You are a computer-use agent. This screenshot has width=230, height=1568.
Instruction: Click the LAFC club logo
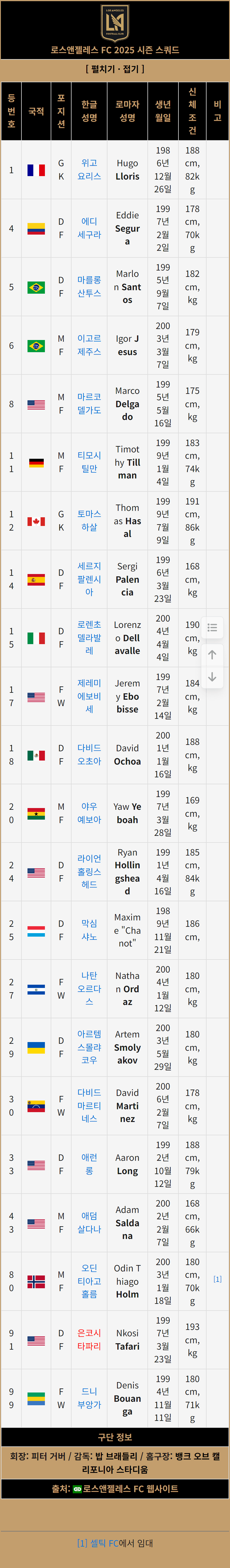[115, 22]
